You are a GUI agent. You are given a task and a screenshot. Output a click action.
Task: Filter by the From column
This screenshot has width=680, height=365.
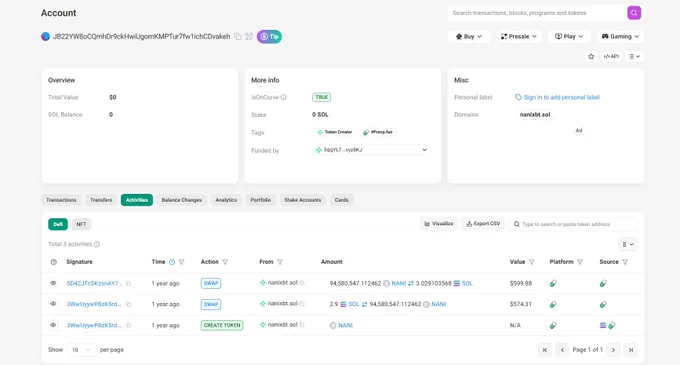(x=280, y=262)
